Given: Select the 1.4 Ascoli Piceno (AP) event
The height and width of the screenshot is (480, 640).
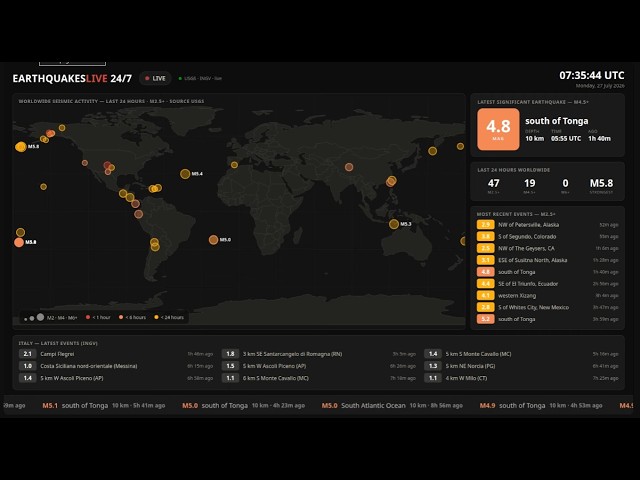Looking at the screenshot, I should click(116, 378).
